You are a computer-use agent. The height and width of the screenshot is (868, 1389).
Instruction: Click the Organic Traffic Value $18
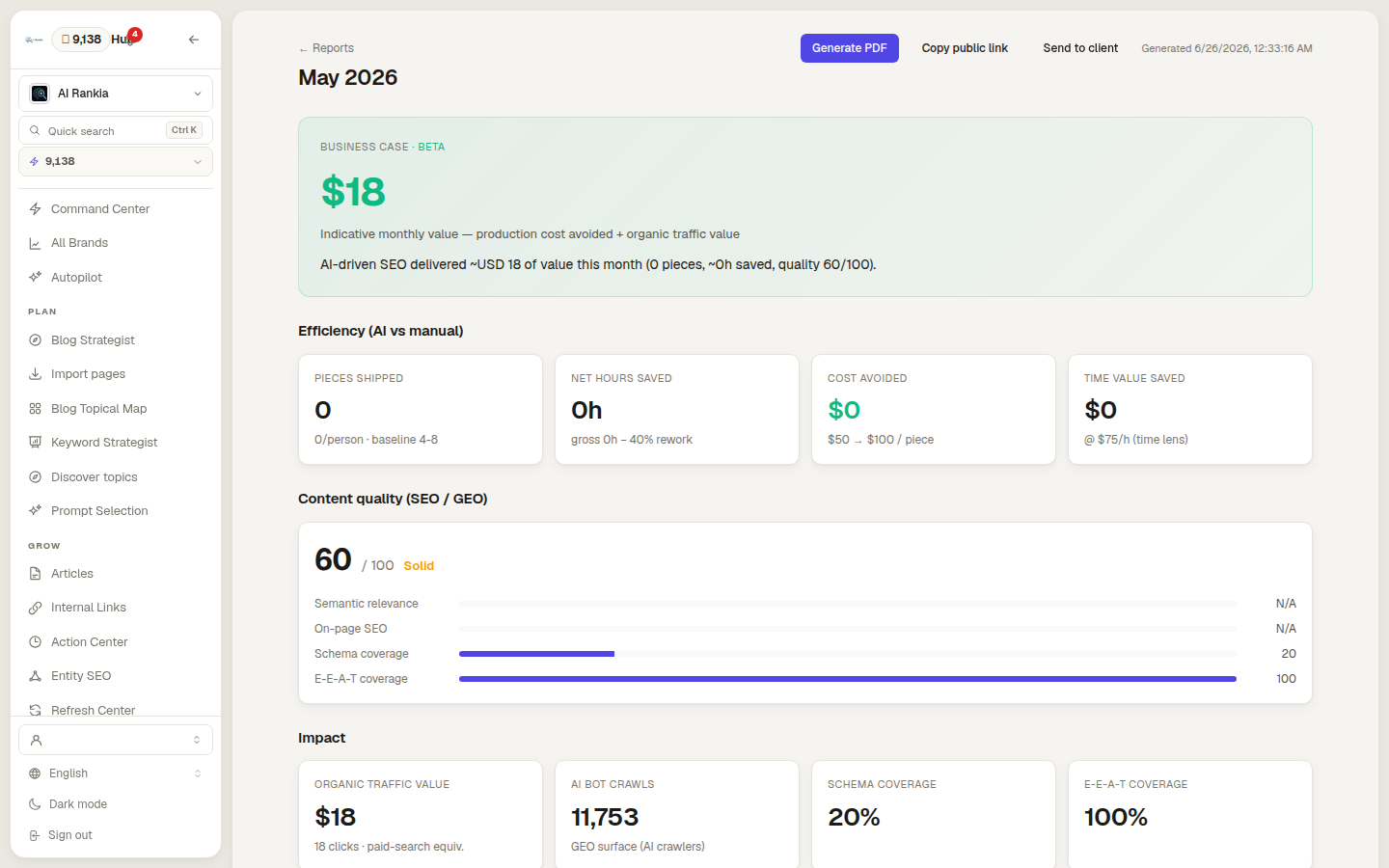pos(336,817)
